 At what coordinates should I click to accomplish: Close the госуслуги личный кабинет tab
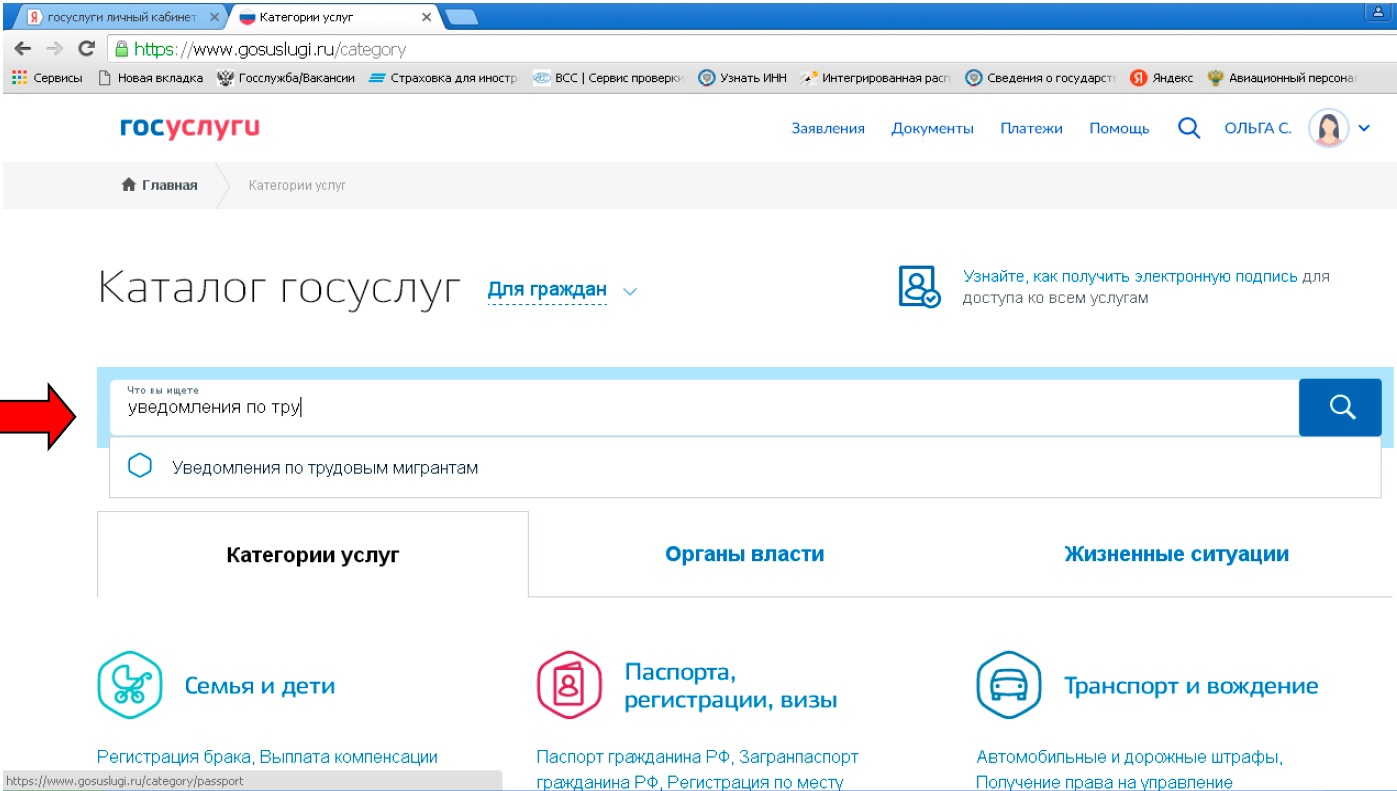[x=214, y=17]
